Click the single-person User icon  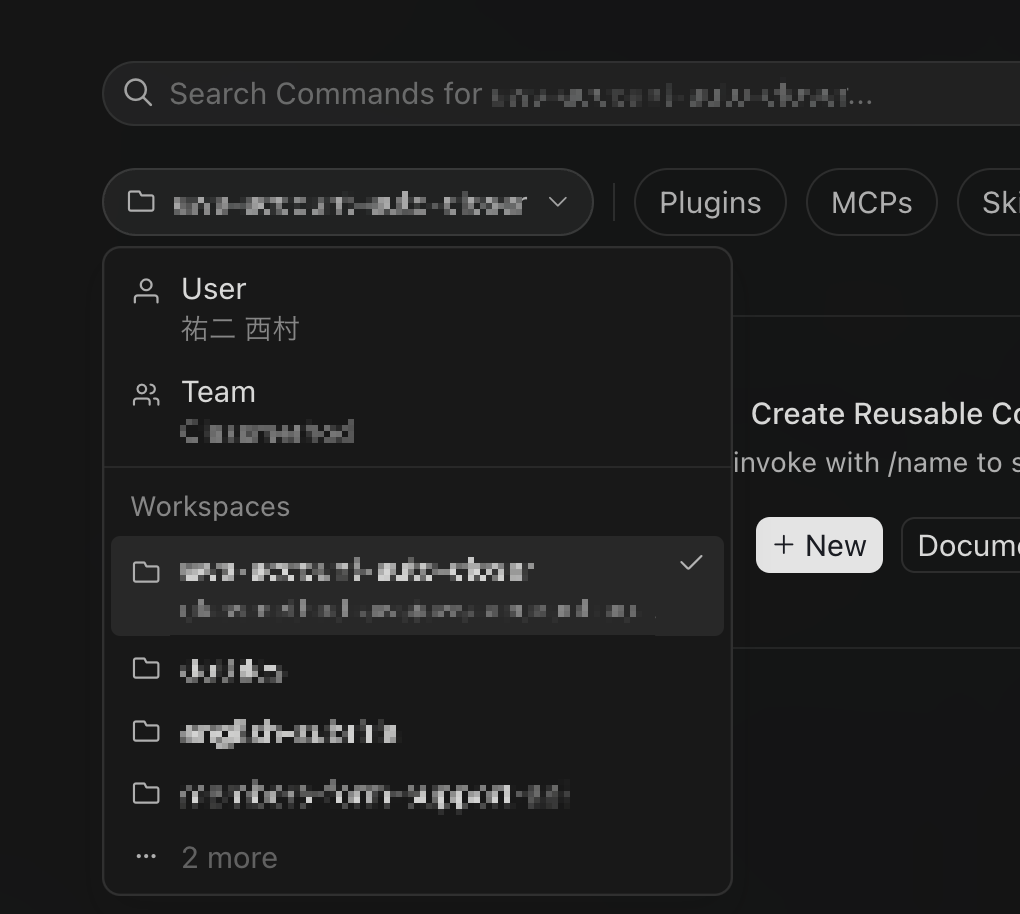[x=146, y=291]
